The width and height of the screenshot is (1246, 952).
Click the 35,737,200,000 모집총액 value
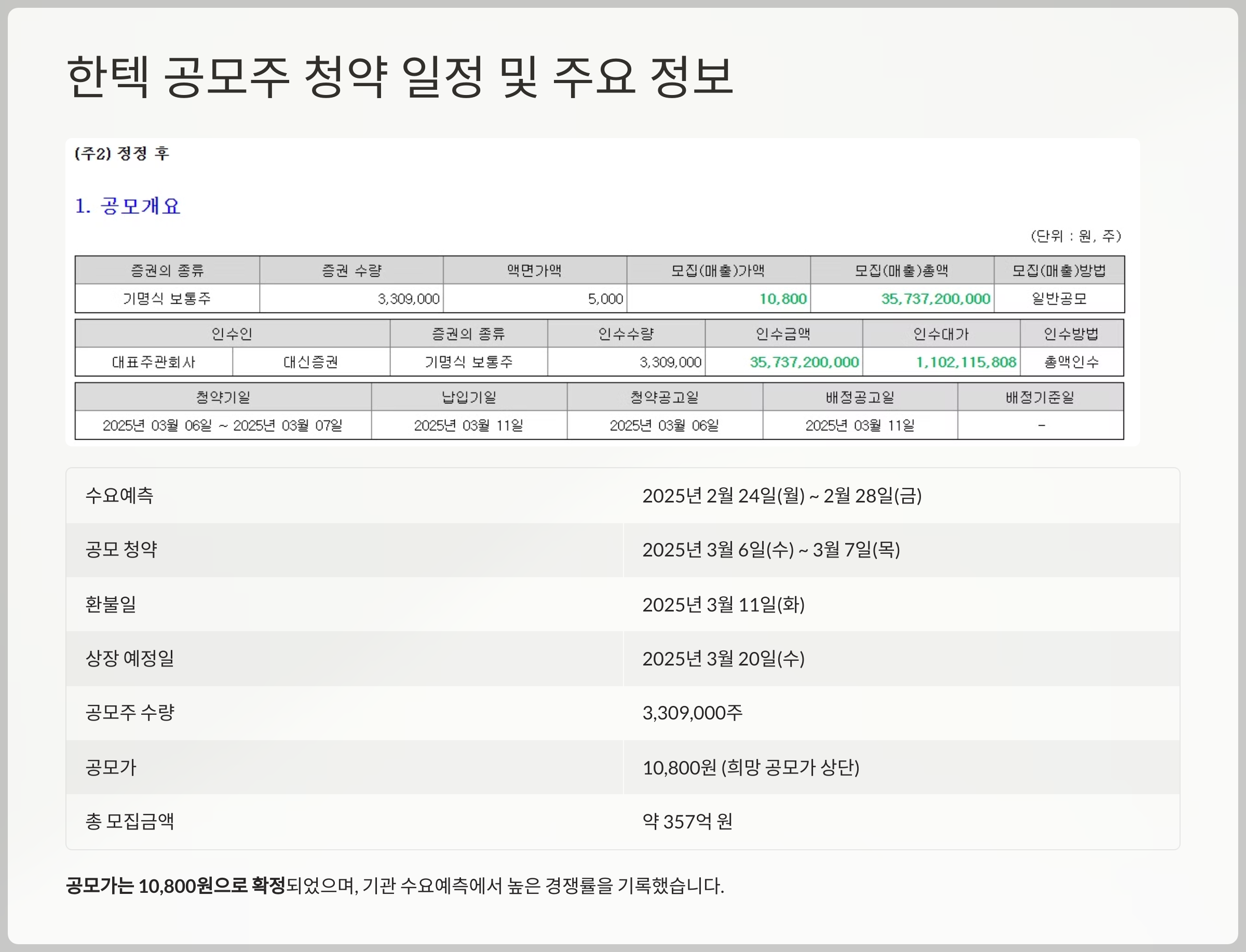(x=935, y=298)
